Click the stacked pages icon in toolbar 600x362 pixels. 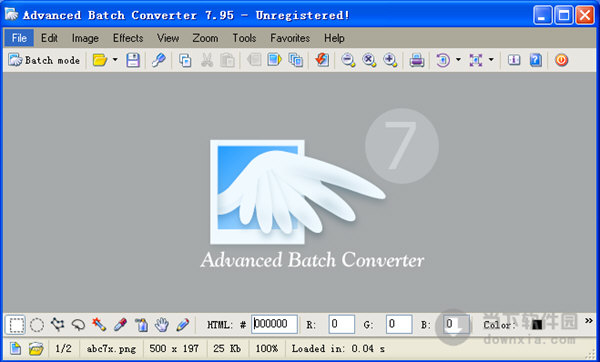tap(295, 60)
